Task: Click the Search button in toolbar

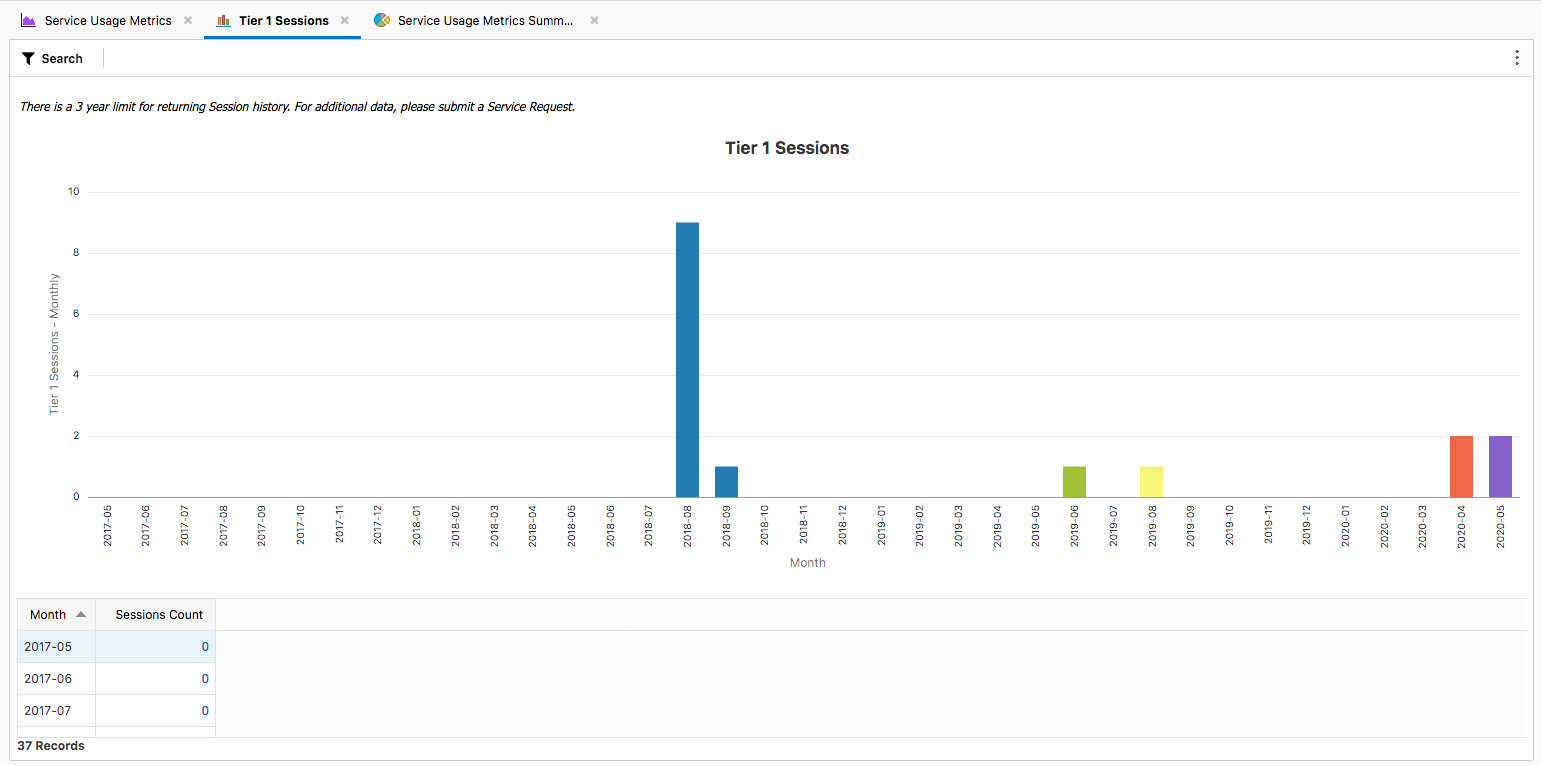Action: coord(52,59)
